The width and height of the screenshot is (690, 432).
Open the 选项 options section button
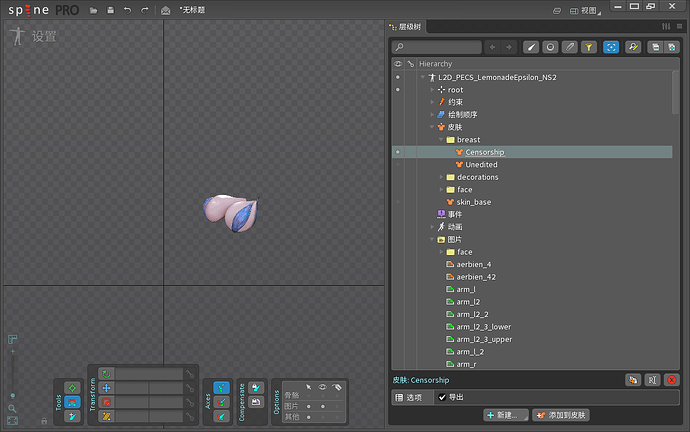click(x=412, y=398)
